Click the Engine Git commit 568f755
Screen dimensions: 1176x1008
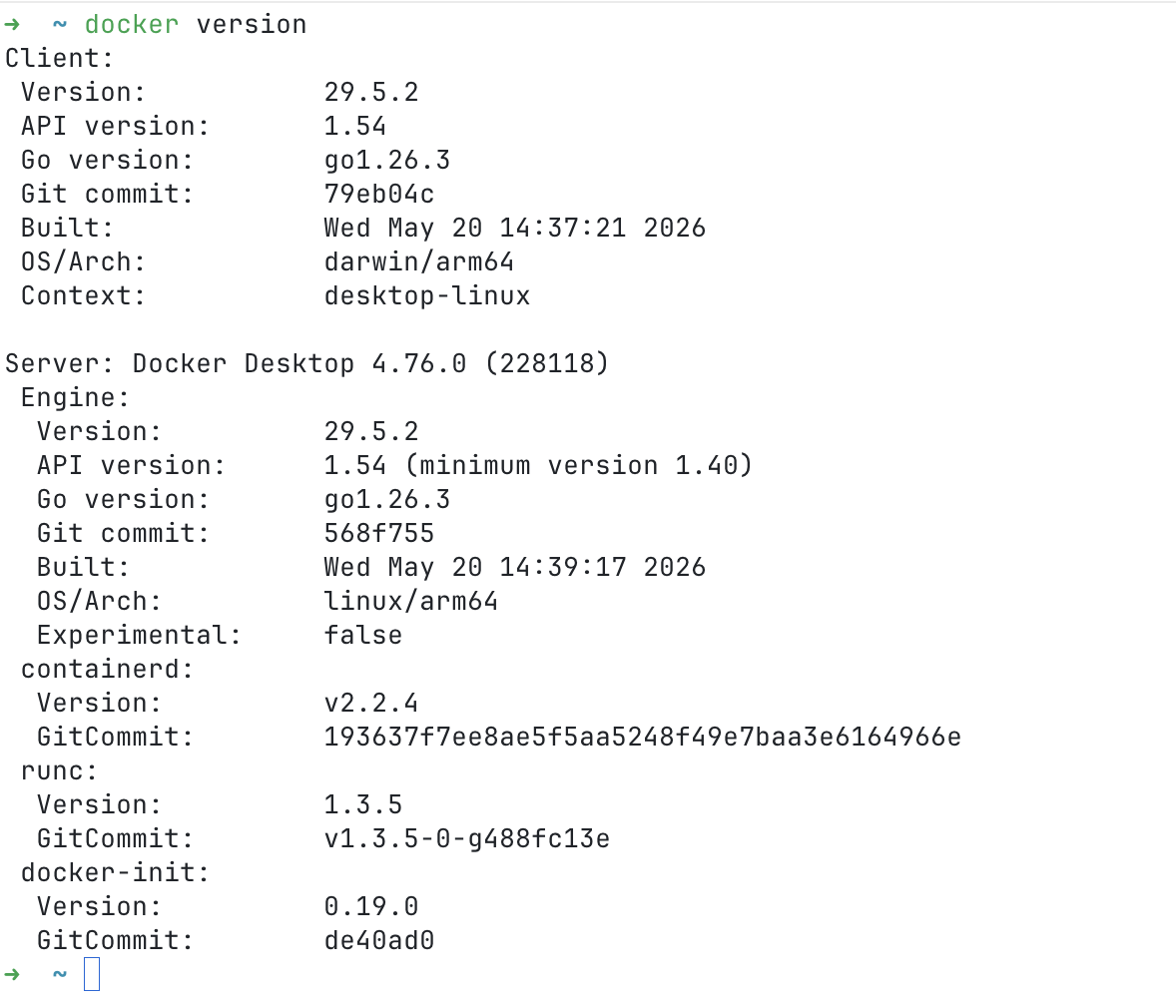click(378, 533)
